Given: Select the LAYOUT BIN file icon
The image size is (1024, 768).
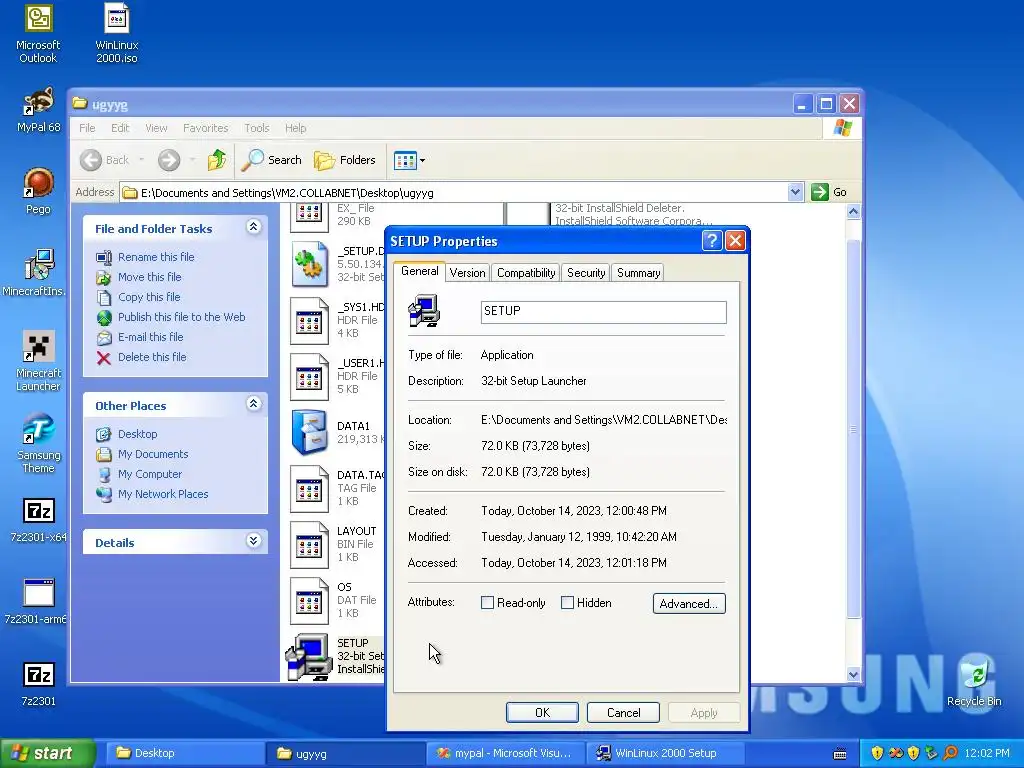Looking at the screenshot, I should [309, 544].
